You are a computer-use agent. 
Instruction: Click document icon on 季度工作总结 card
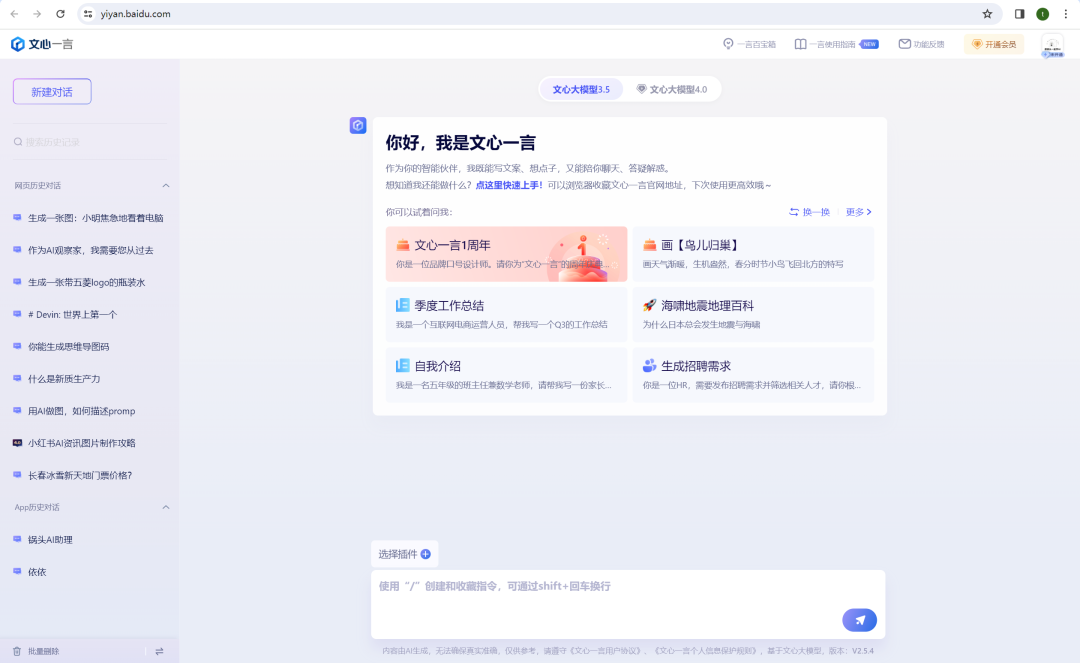403,305
